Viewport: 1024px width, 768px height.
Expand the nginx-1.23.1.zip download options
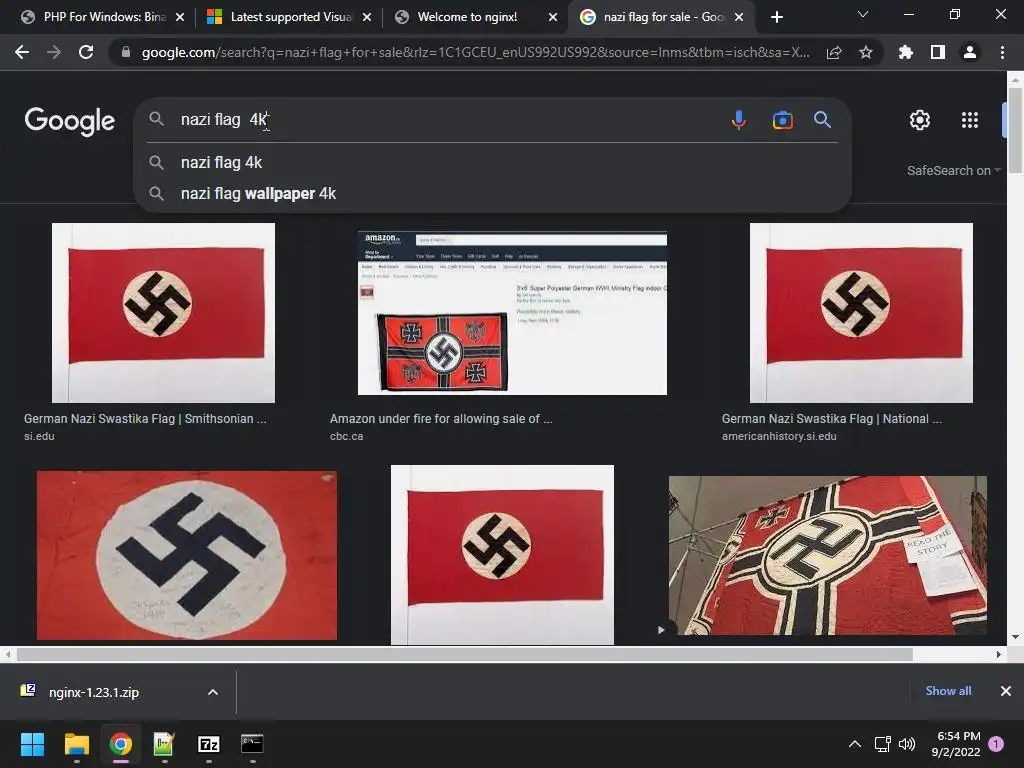pyautogui.click(x=213, y=692)
